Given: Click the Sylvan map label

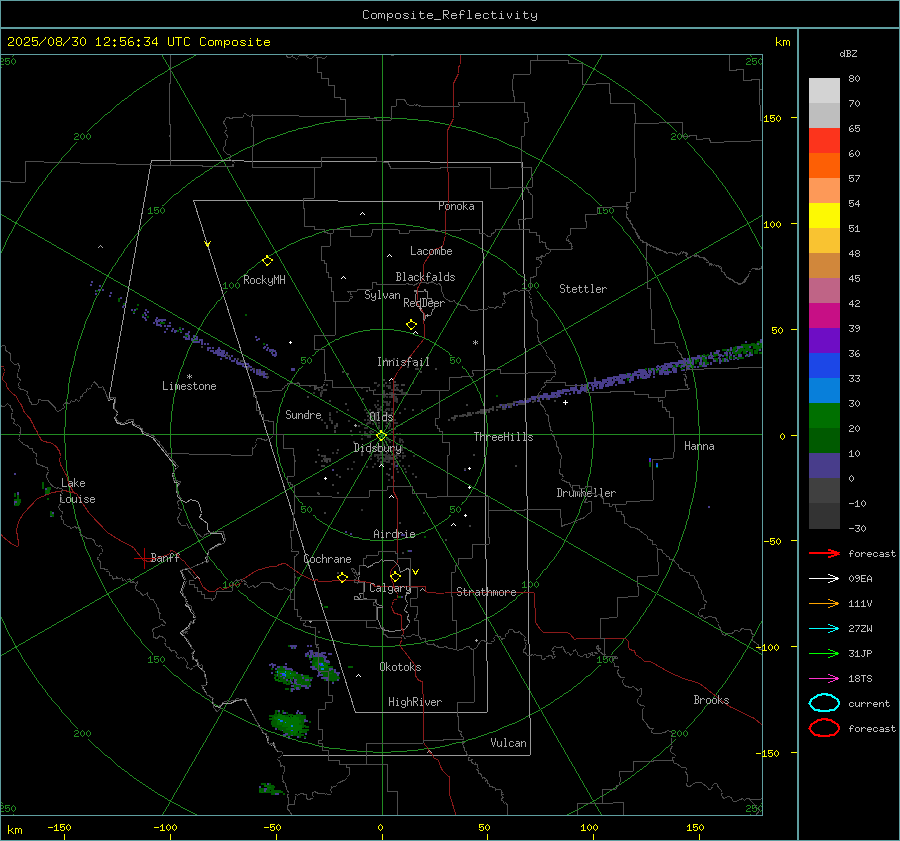Looking at the screenshot, I should click(x=382, y=295).
